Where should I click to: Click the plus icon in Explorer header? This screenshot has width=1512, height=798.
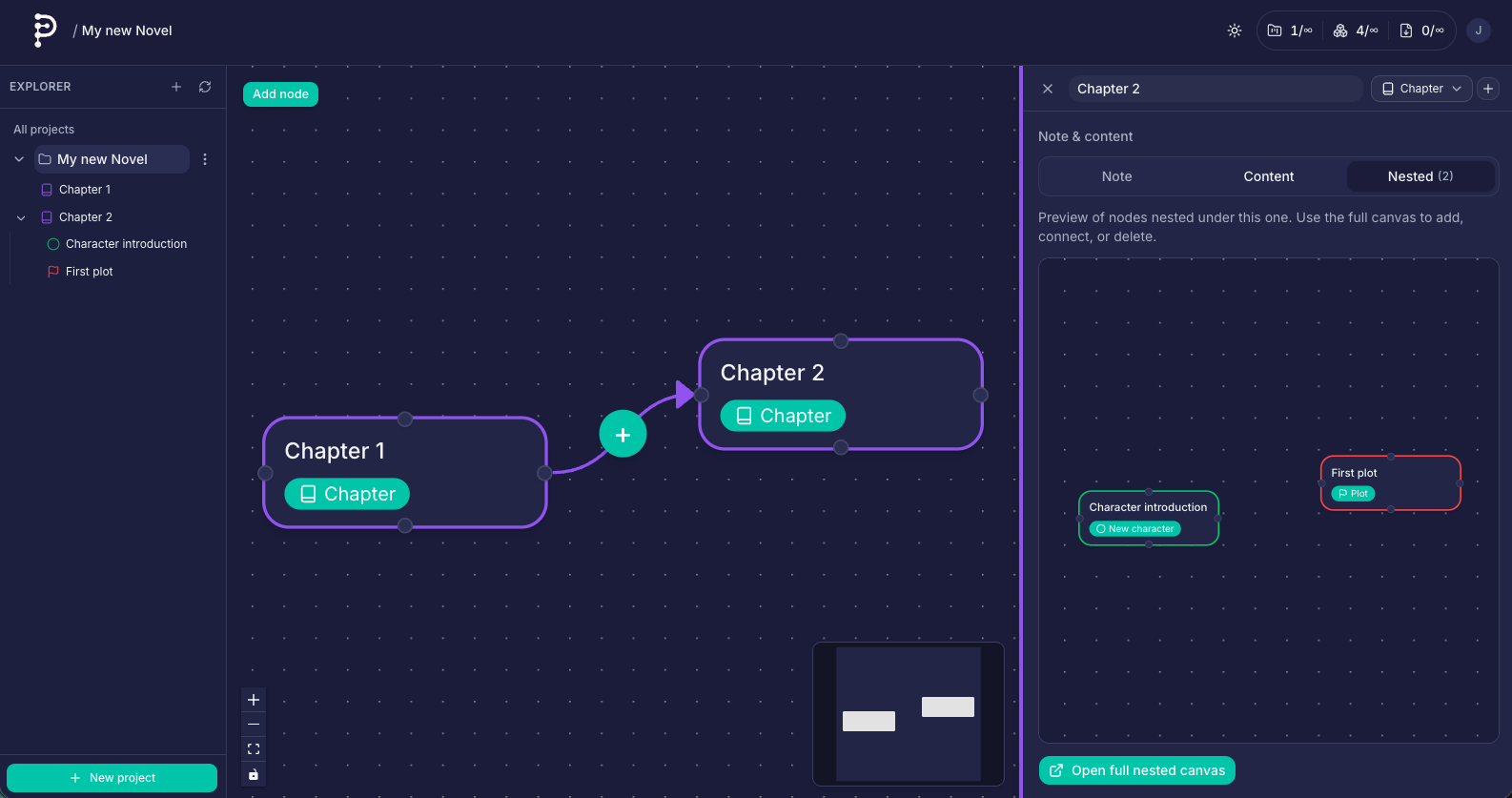tap(176, 87)
